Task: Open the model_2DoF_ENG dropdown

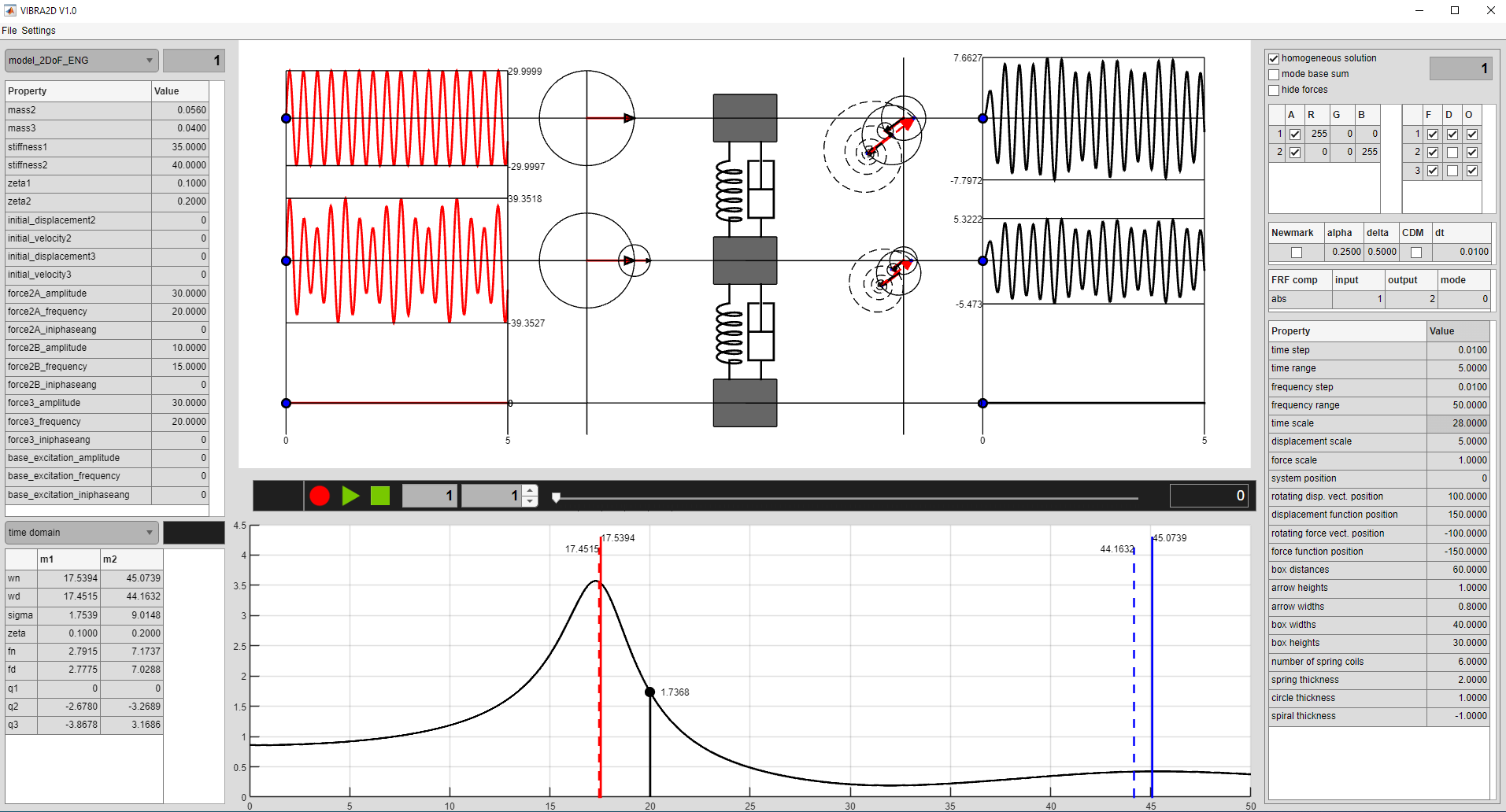Action: coord(81,61)
